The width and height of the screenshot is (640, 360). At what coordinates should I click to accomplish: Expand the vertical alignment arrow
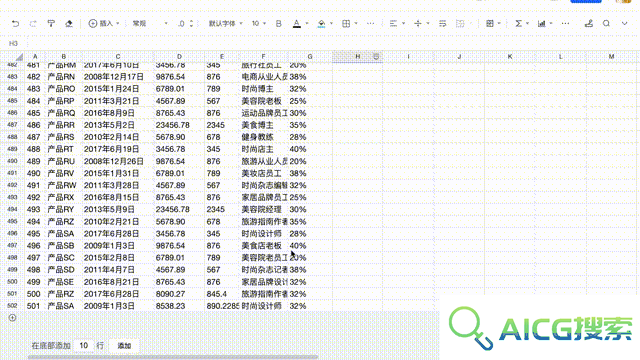[x=428, y=24]
